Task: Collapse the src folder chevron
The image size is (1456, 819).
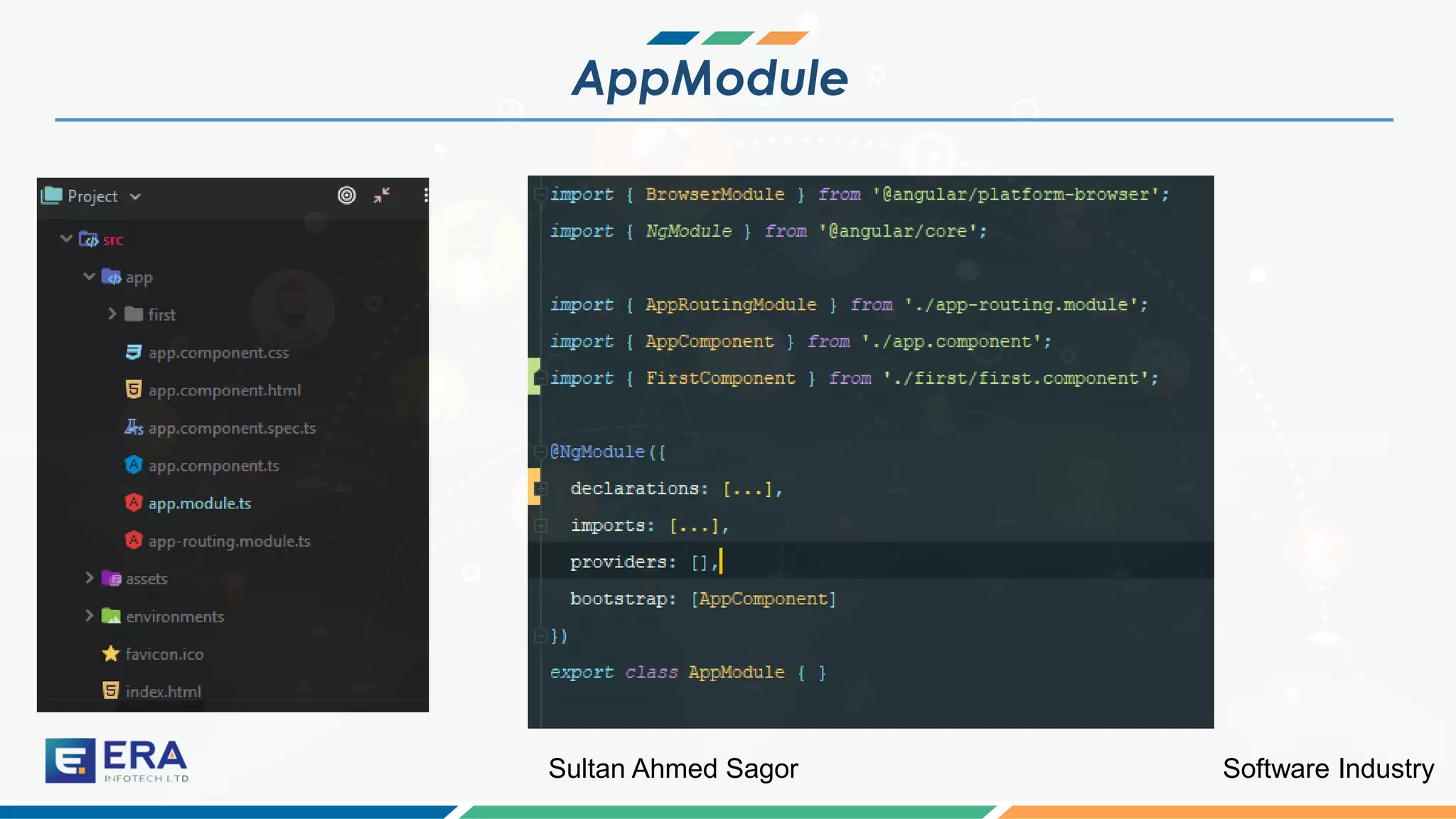Action: [x=66, y=239]
